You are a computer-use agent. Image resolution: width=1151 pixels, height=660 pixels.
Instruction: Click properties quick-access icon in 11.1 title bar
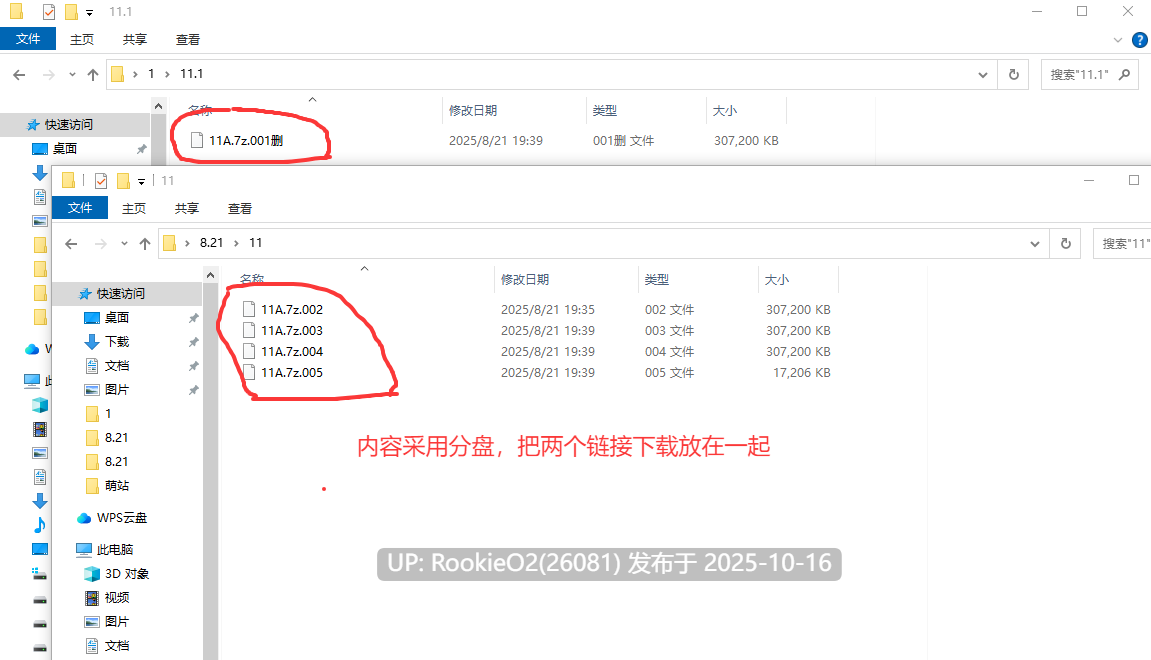click(x=49, y=12)
